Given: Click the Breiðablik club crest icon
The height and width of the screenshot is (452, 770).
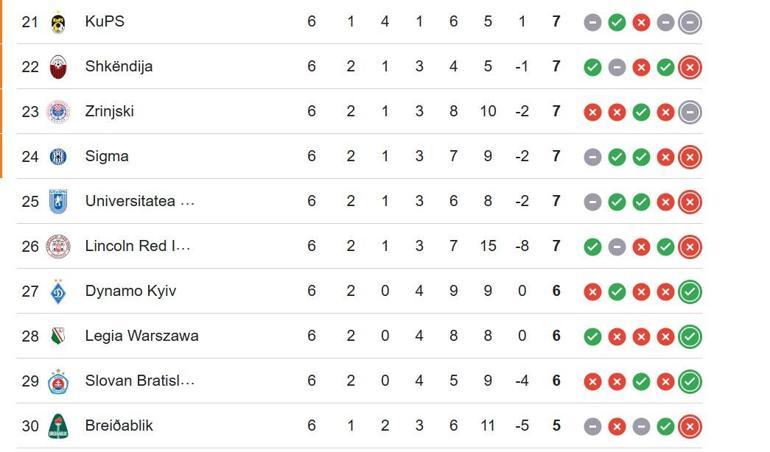Looking at the screenshot, I should coord(58,426).
